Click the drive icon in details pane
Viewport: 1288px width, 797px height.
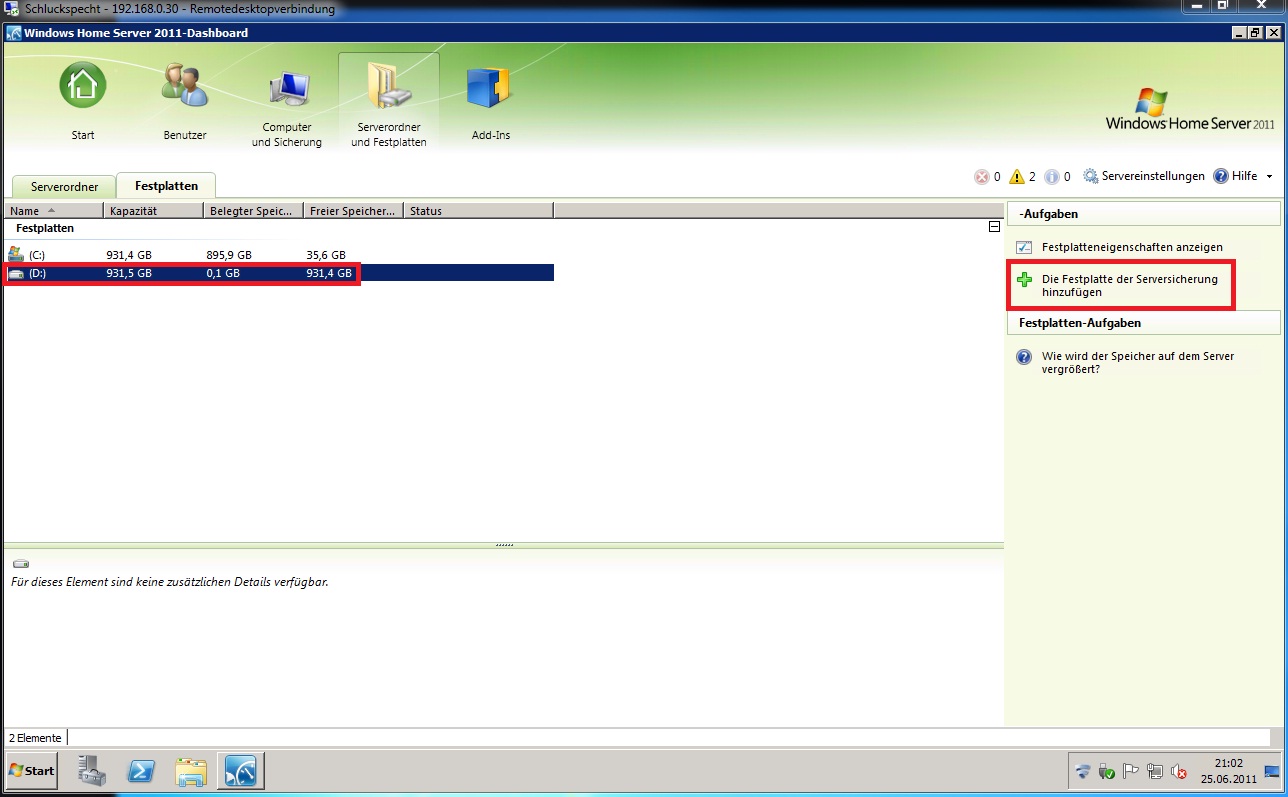[x=21, y=564]
